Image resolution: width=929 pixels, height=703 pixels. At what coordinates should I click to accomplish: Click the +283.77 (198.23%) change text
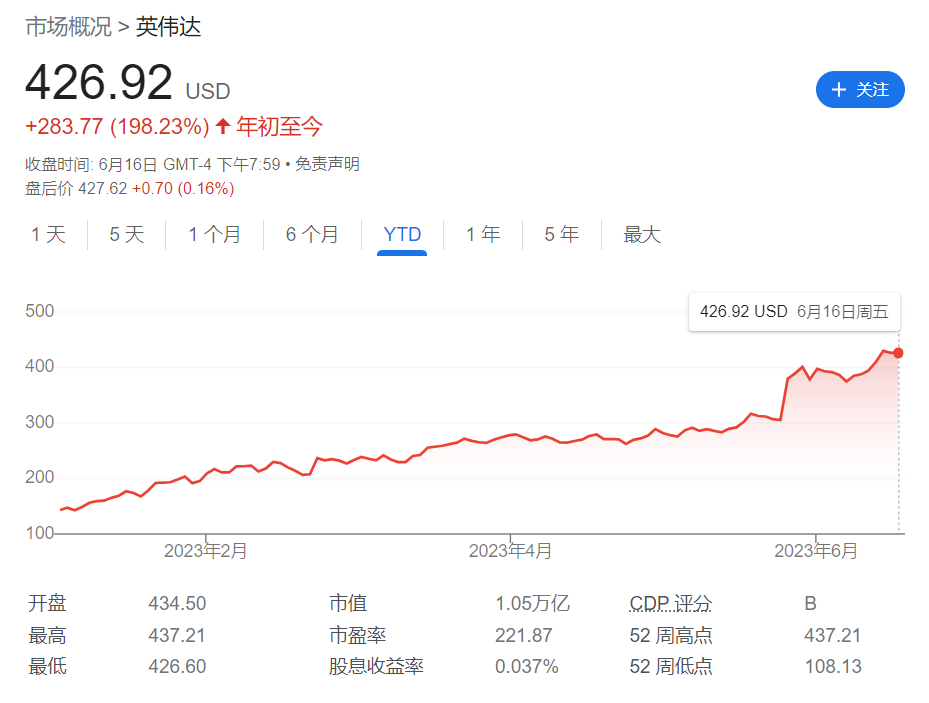click(117, 127)
